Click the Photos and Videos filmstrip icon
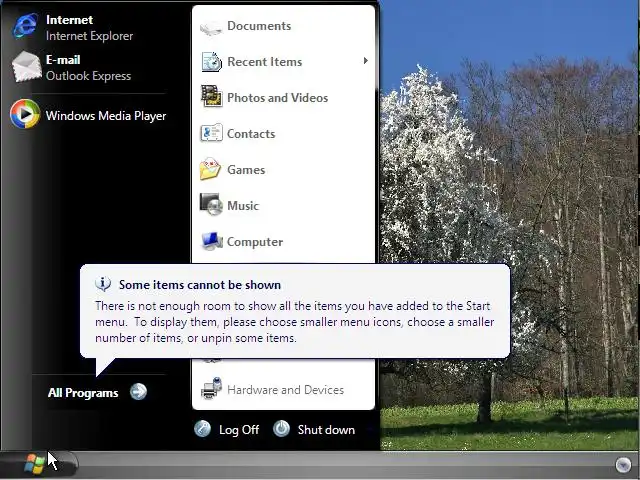This screenshot has width=640, height=480. click(x=211, y=96)
